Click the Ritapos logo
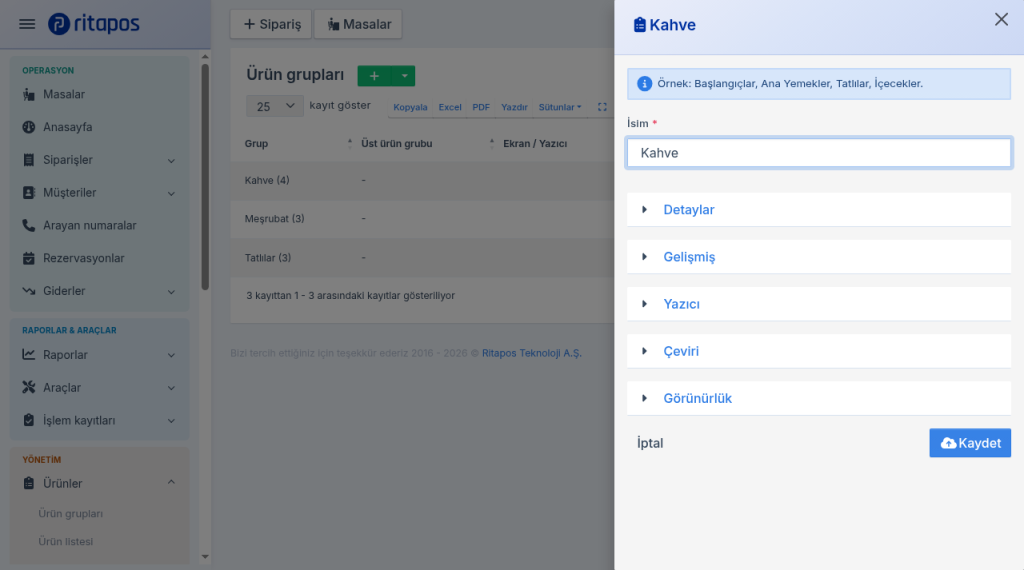Viewport: 1024px width, 570px height. pos(94,24)
